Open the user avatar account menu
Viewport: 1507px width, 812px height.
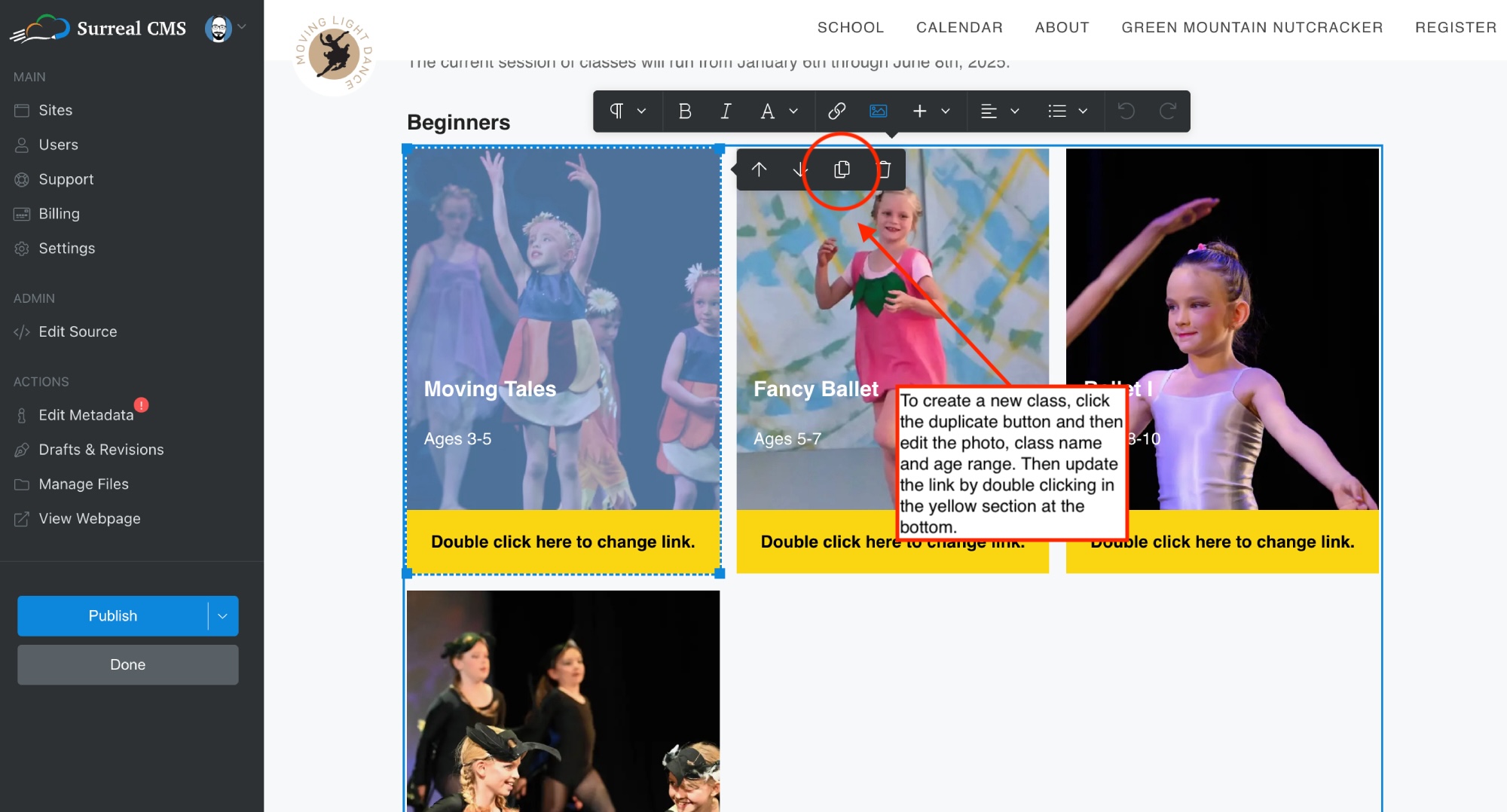click(x=225, y=29)
